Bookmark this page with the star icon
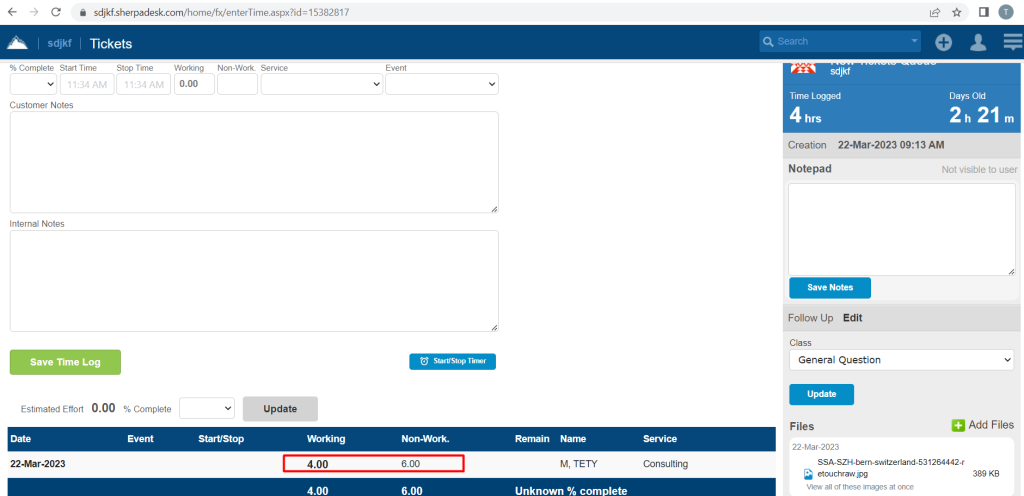The image size is (1024, 496). pos(957,12)
